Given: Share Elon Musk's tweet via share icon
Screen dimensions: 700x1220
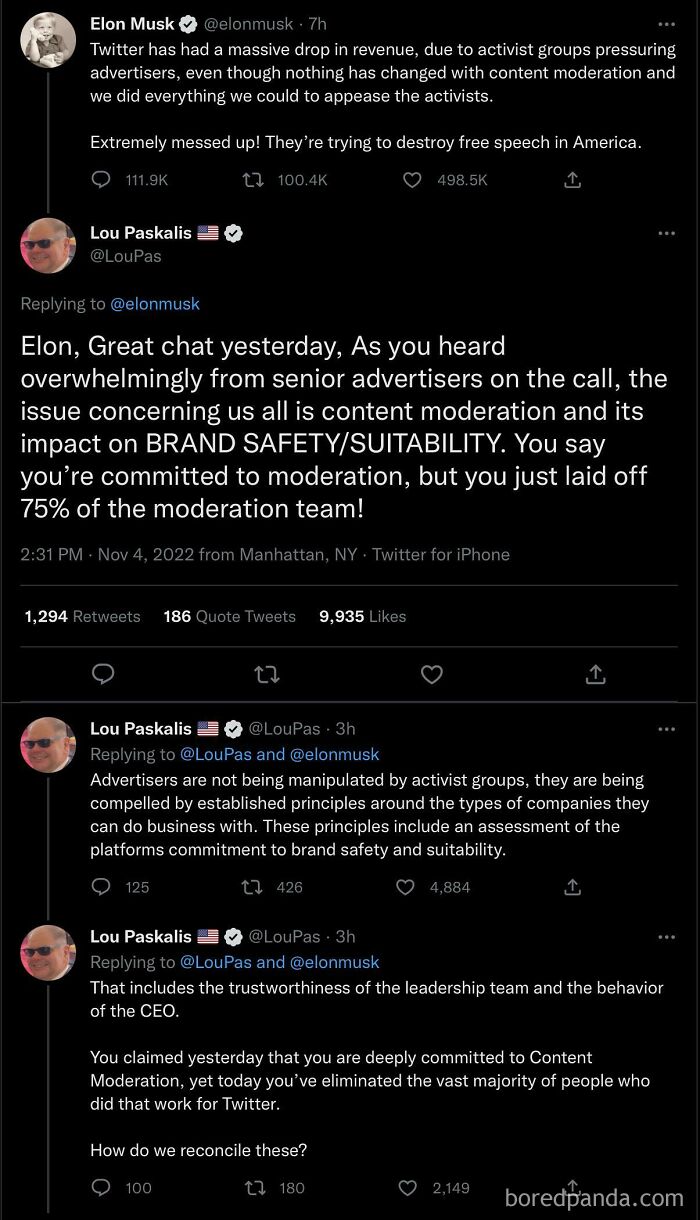Looking at the screenshot, I should tap(573, 180).
